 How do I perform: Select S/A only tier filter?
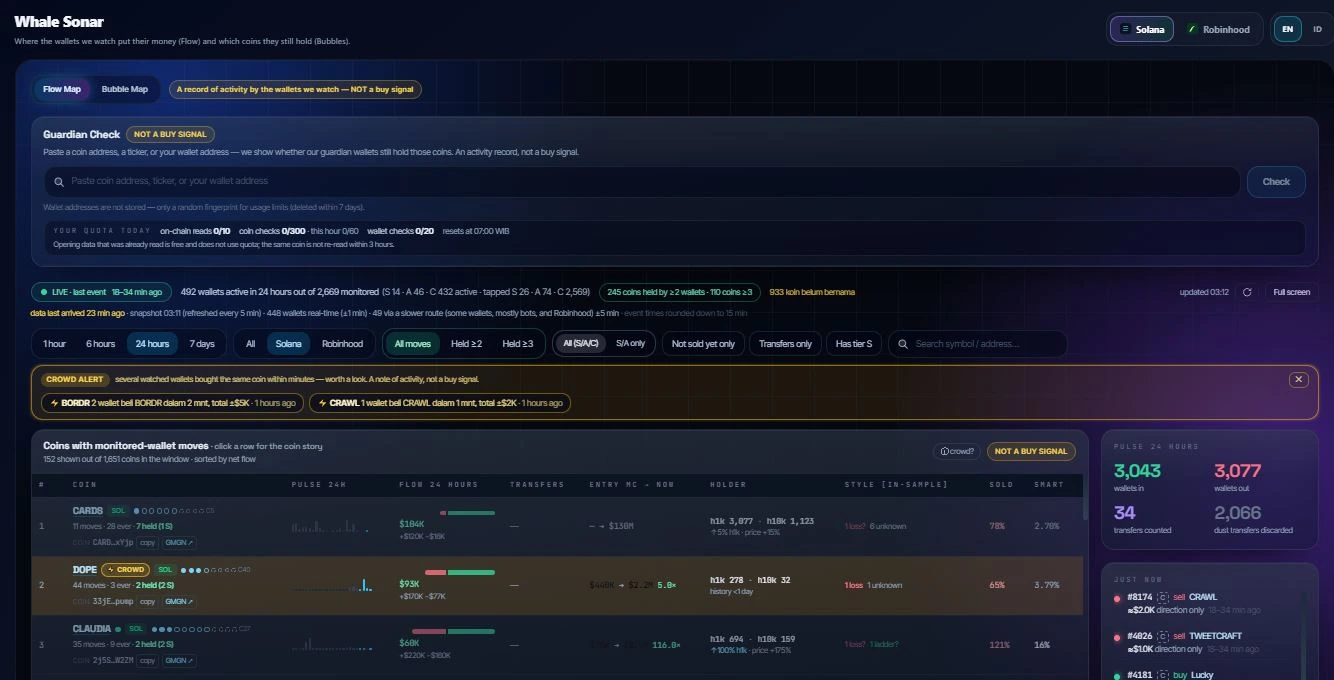[630, 344]
